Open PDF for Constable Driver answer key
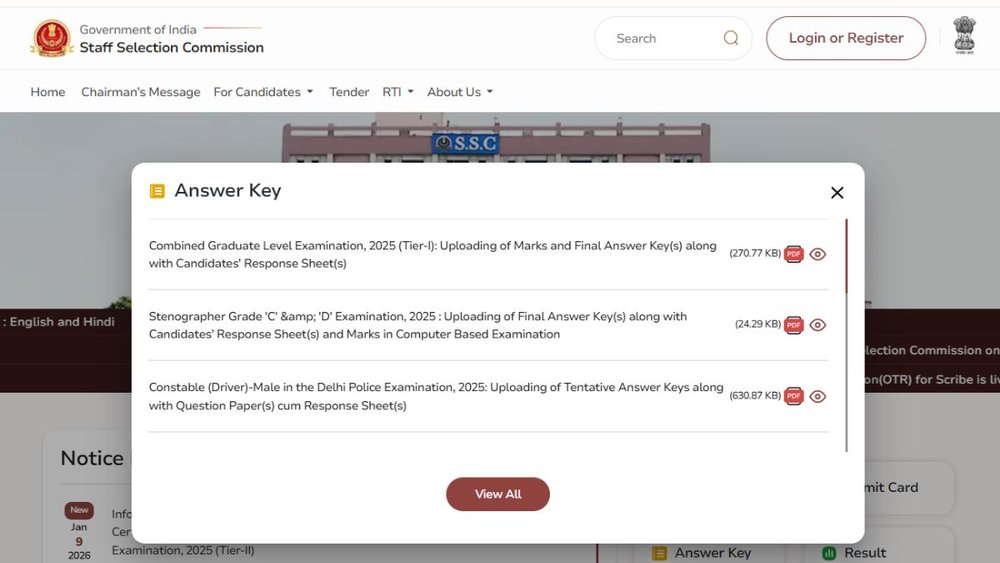Viewport: 1000px width, 563px height. pyautogui.click(x=794, y=396)
